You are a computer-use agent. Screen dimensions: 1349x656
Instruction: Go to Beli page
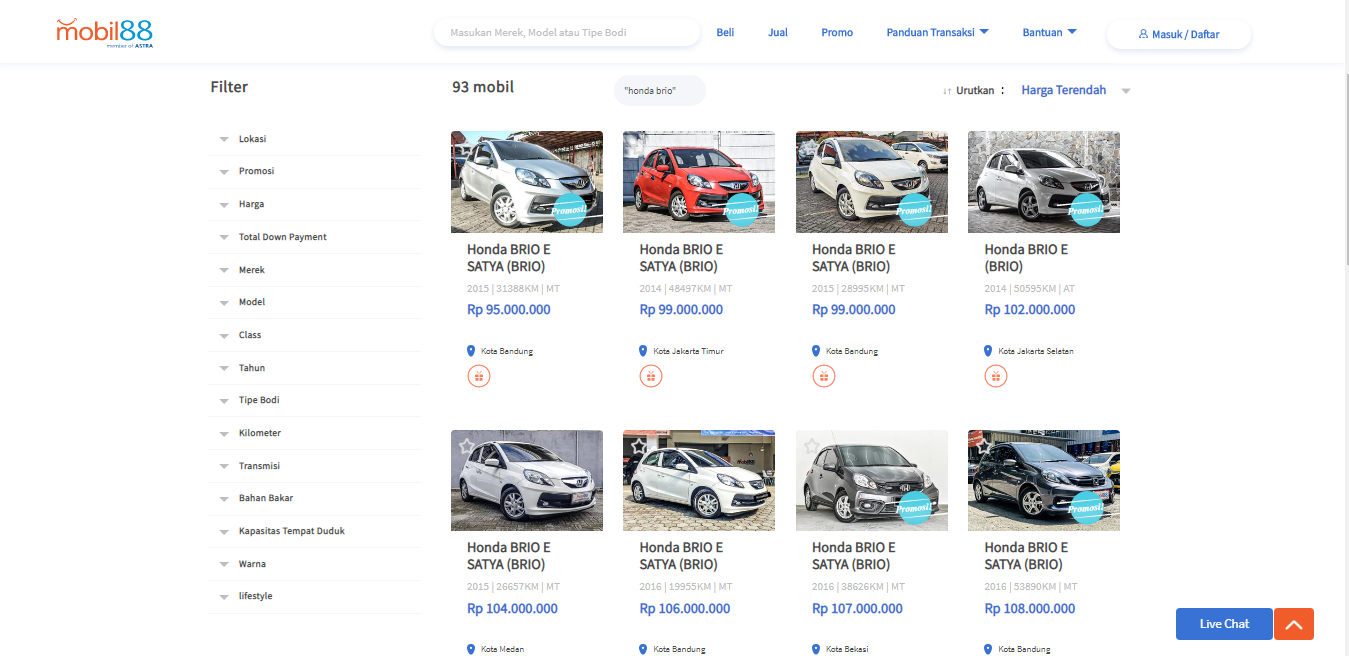click(725, 32)
